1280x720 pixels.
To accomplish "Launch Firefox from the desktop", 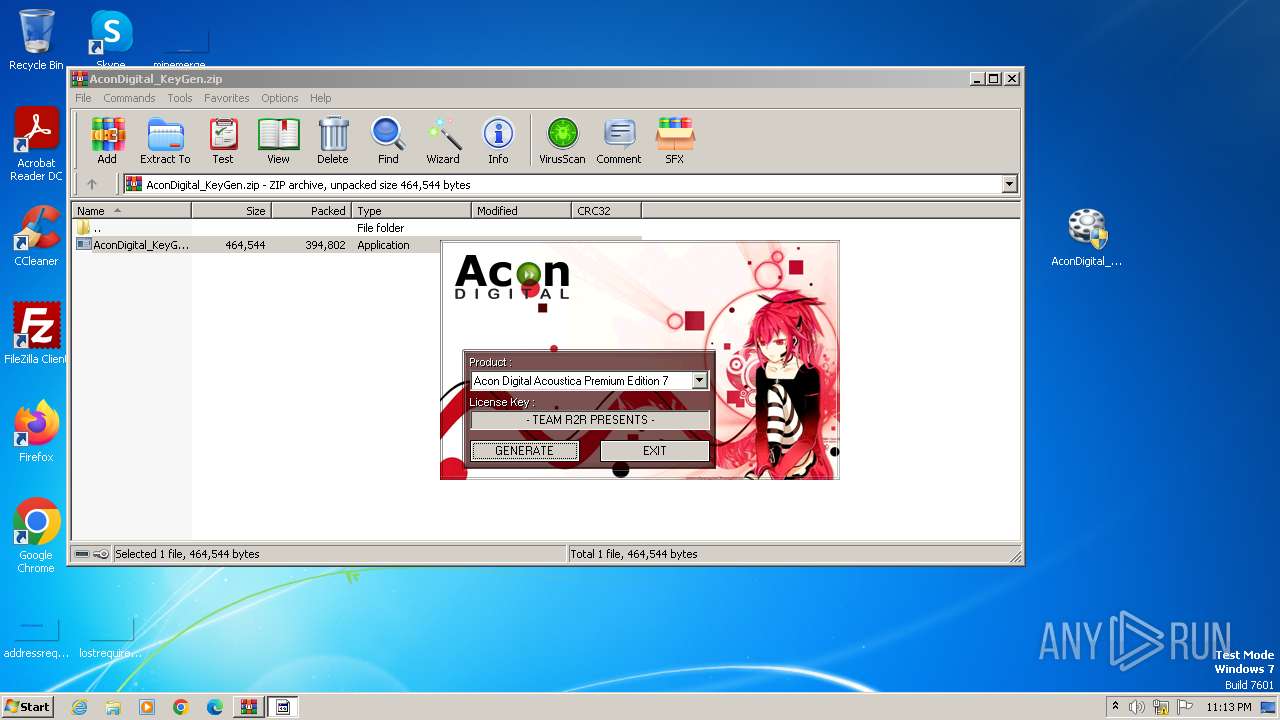I will 36,431.
